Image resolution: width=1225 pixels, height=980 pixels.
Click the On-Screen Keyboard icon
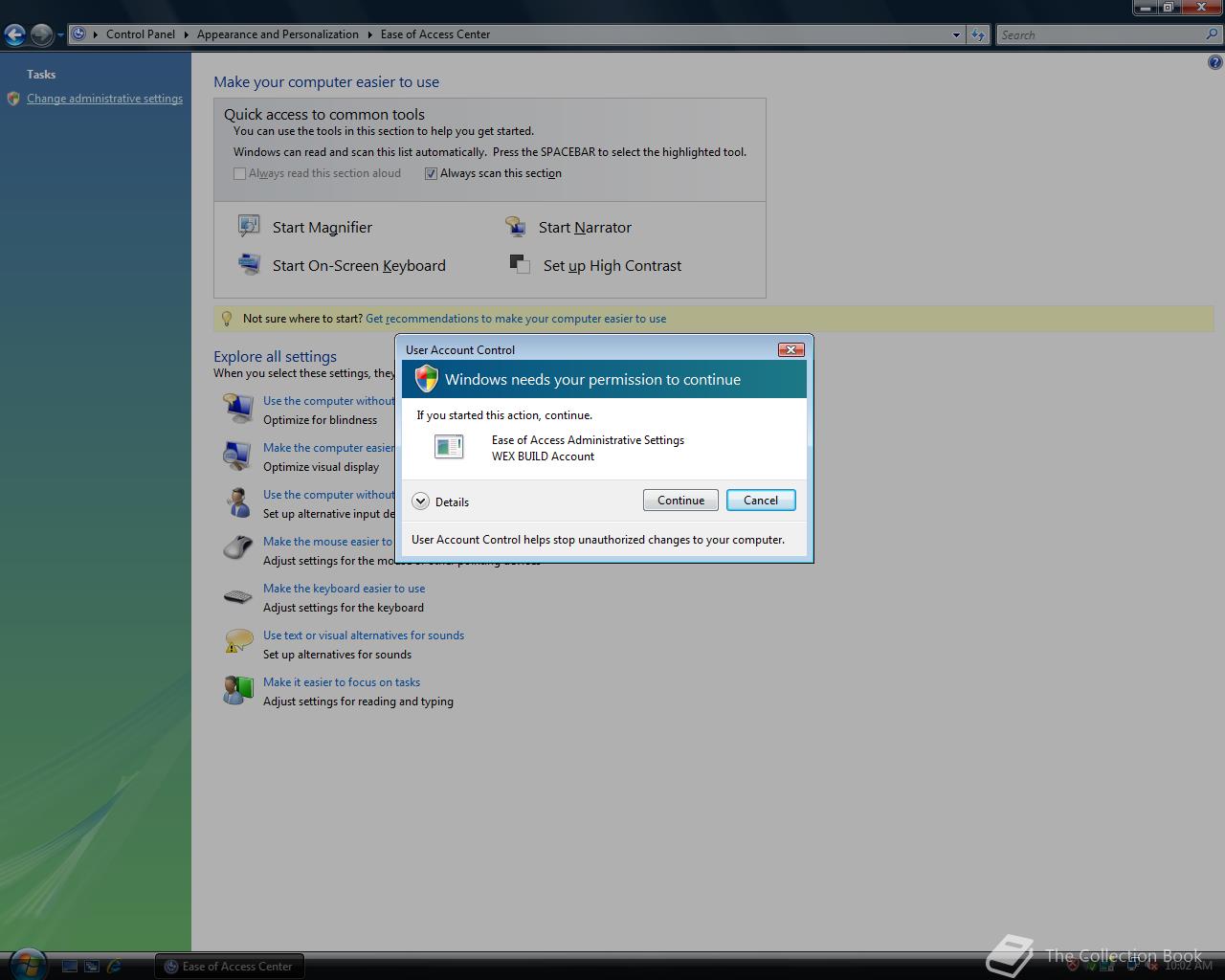pos(249,264)
